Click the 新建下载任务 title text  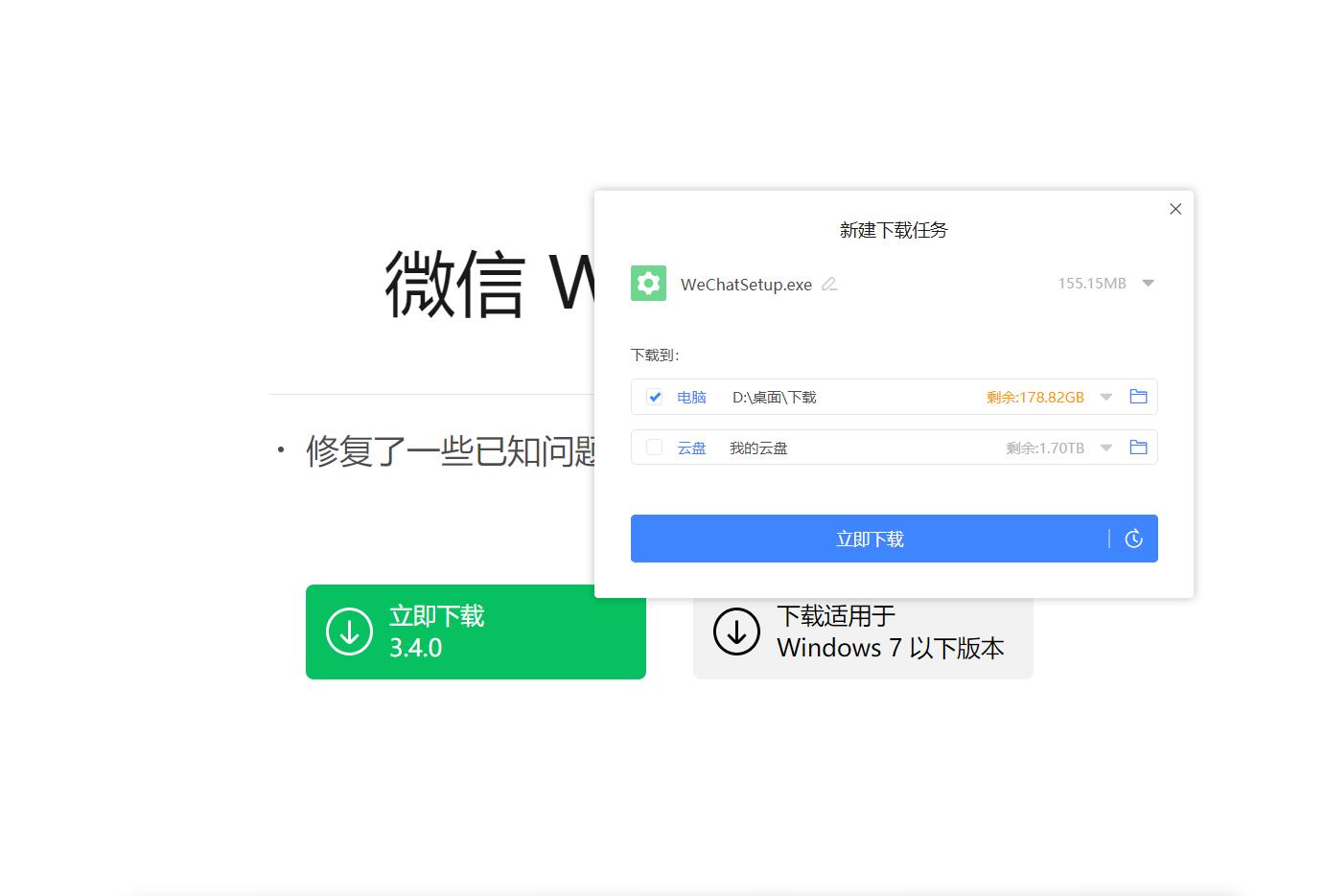coord(894,230)
